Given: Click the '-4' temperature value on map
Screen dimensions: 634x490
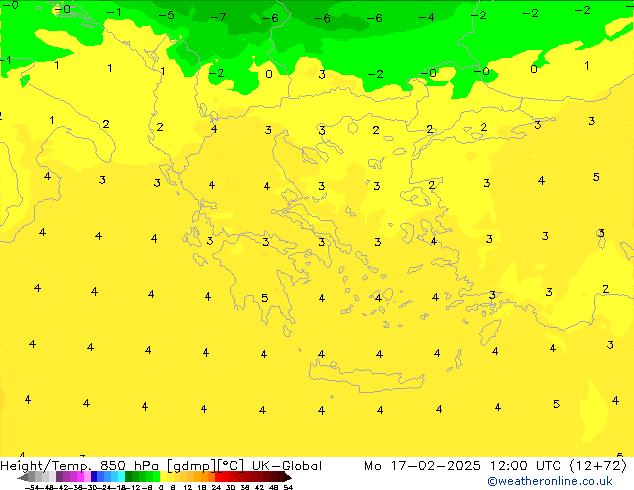Looking at the screenshot, I should [x=427, y=17].
